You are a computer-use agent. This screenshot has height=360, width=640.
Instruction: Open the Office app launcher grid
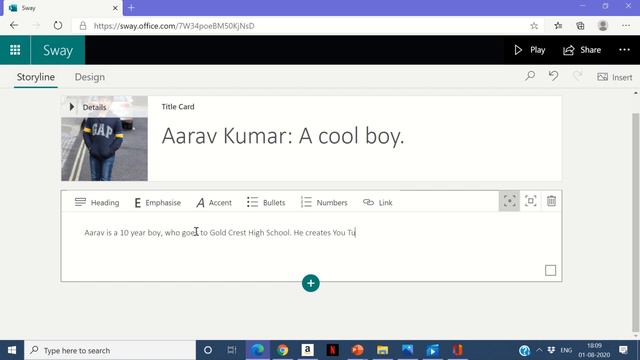15,50
